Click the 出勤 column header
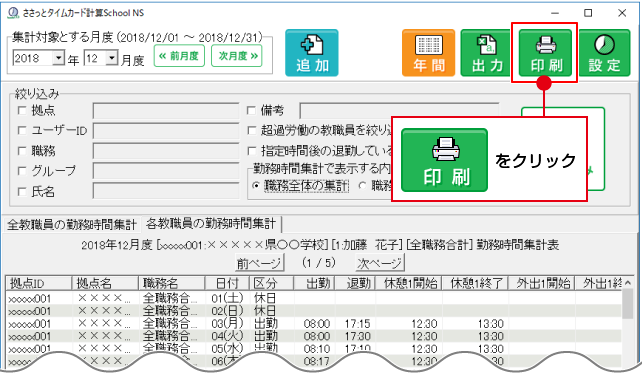This screenshot has width=642, height=377. [x=314, y=283]
